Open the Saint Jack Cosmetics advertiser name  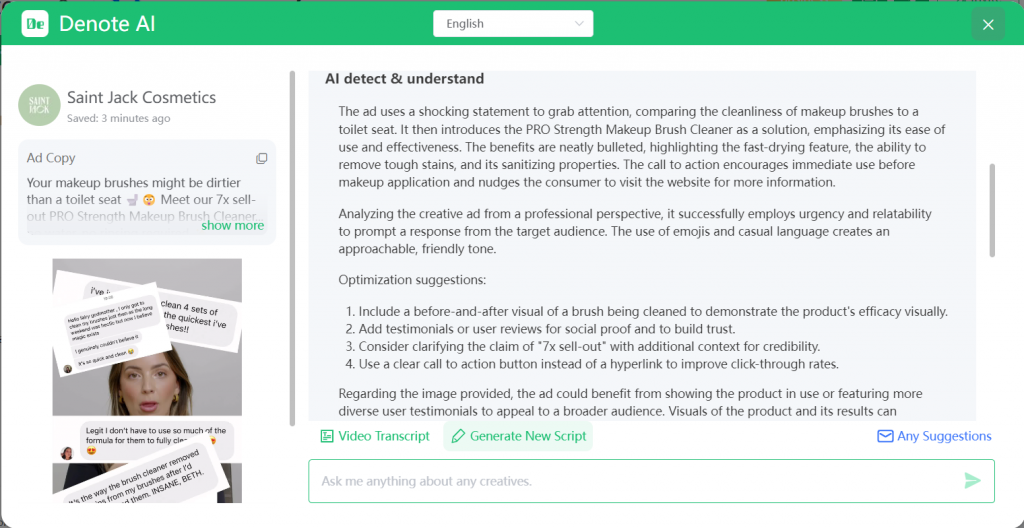click(x=141, y=97)
